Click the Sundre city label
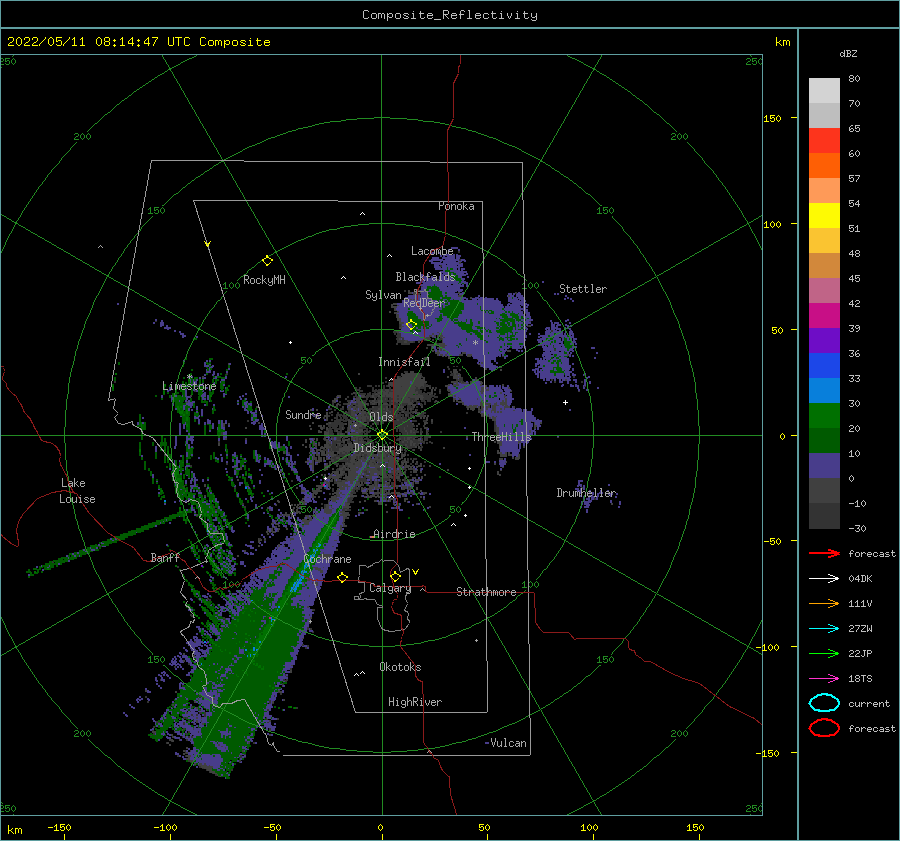Viewport: 900px width, 841px height. click(x=303, y=414)
